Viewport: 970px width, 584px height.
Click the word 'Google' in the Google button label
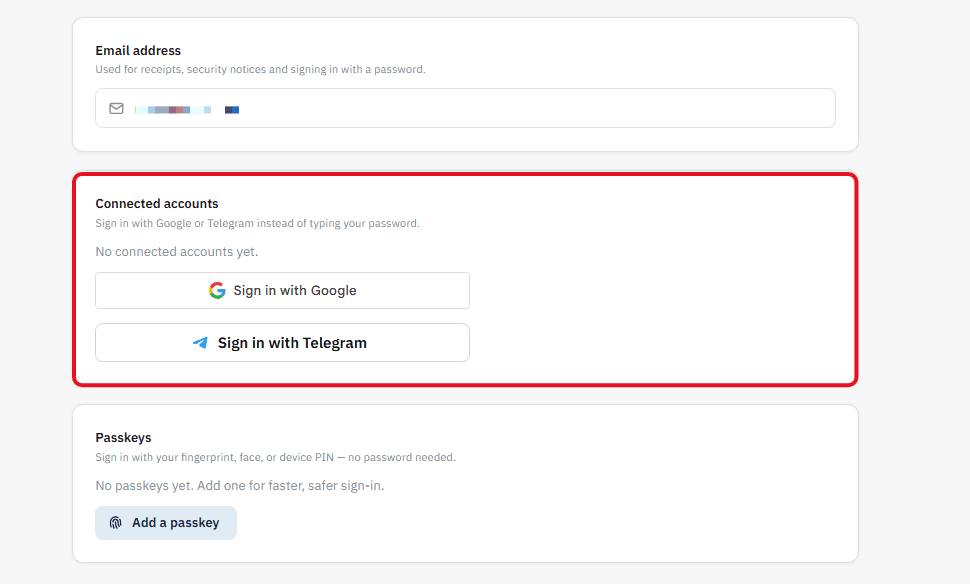click(x=333, y=290)
